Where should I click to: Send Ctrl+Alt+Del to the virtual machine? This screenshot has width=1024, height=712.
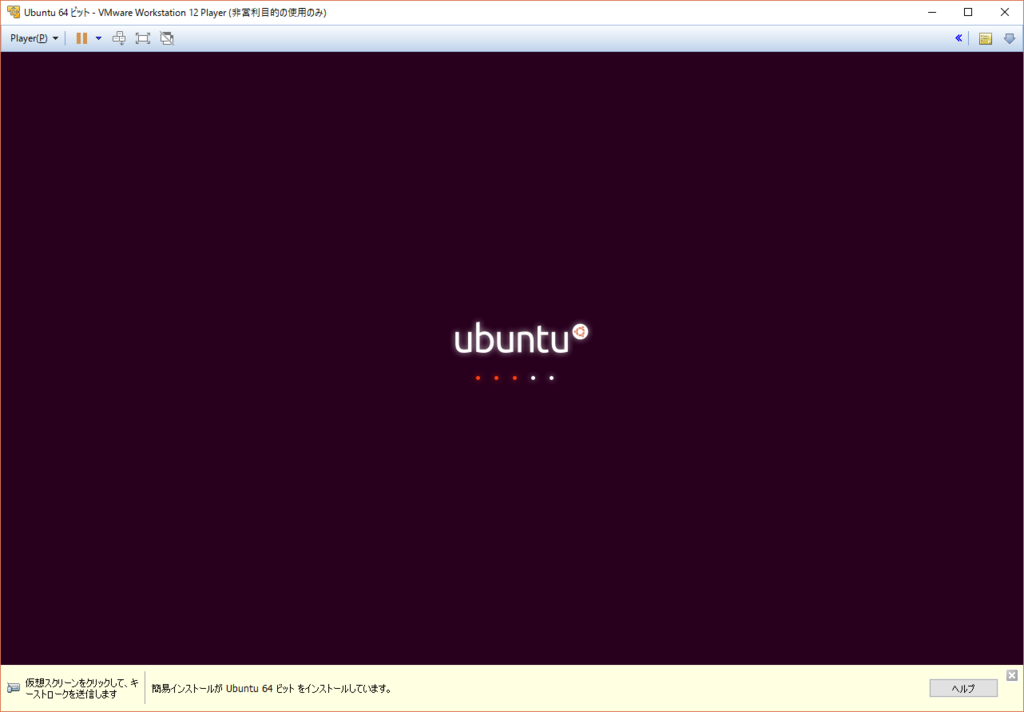click(x=119, y=38)
